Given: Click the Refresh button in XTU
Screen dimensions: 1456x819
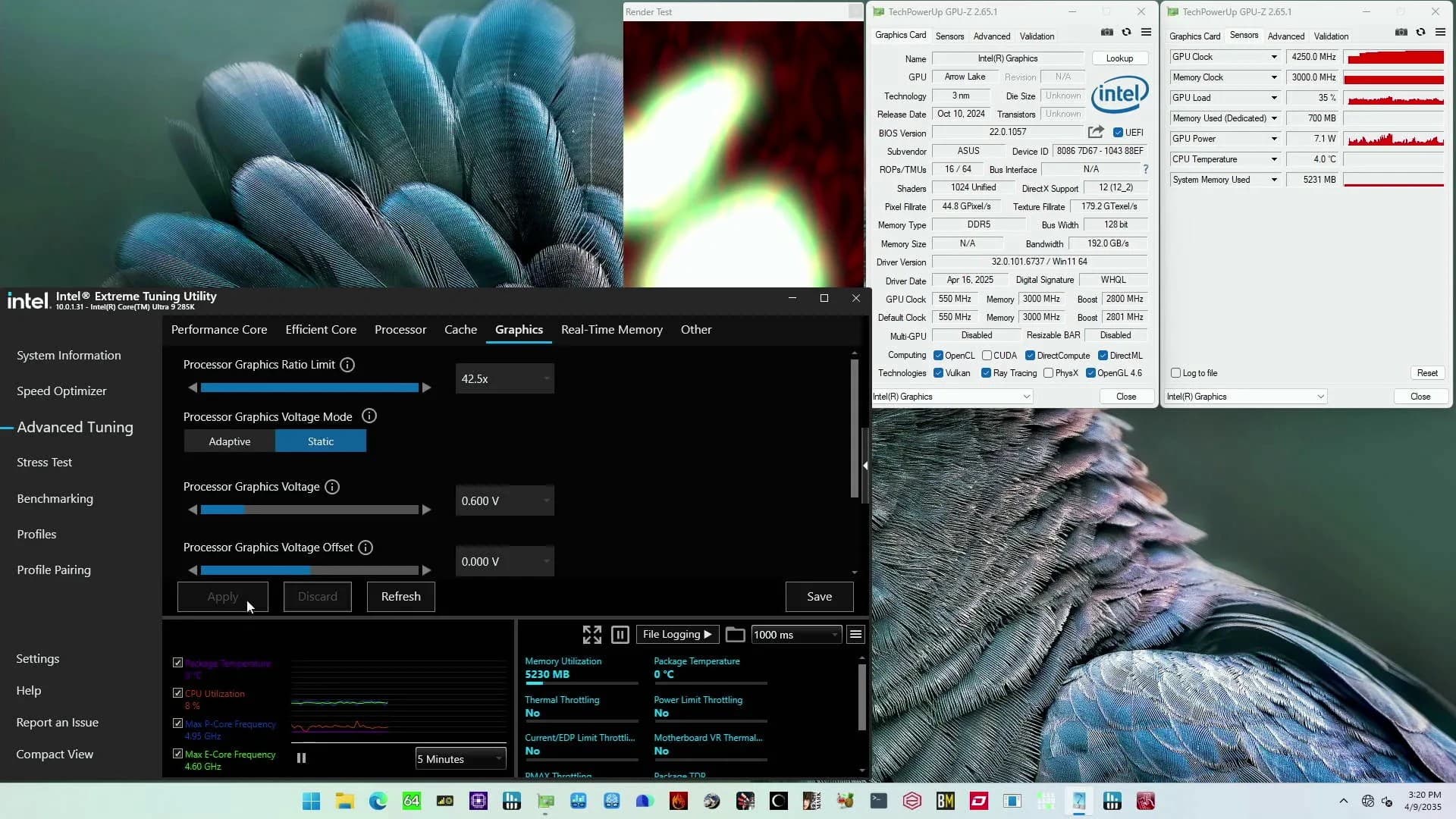Looking at the screenshot, I should pyautogui.click(x=400, y=597).
